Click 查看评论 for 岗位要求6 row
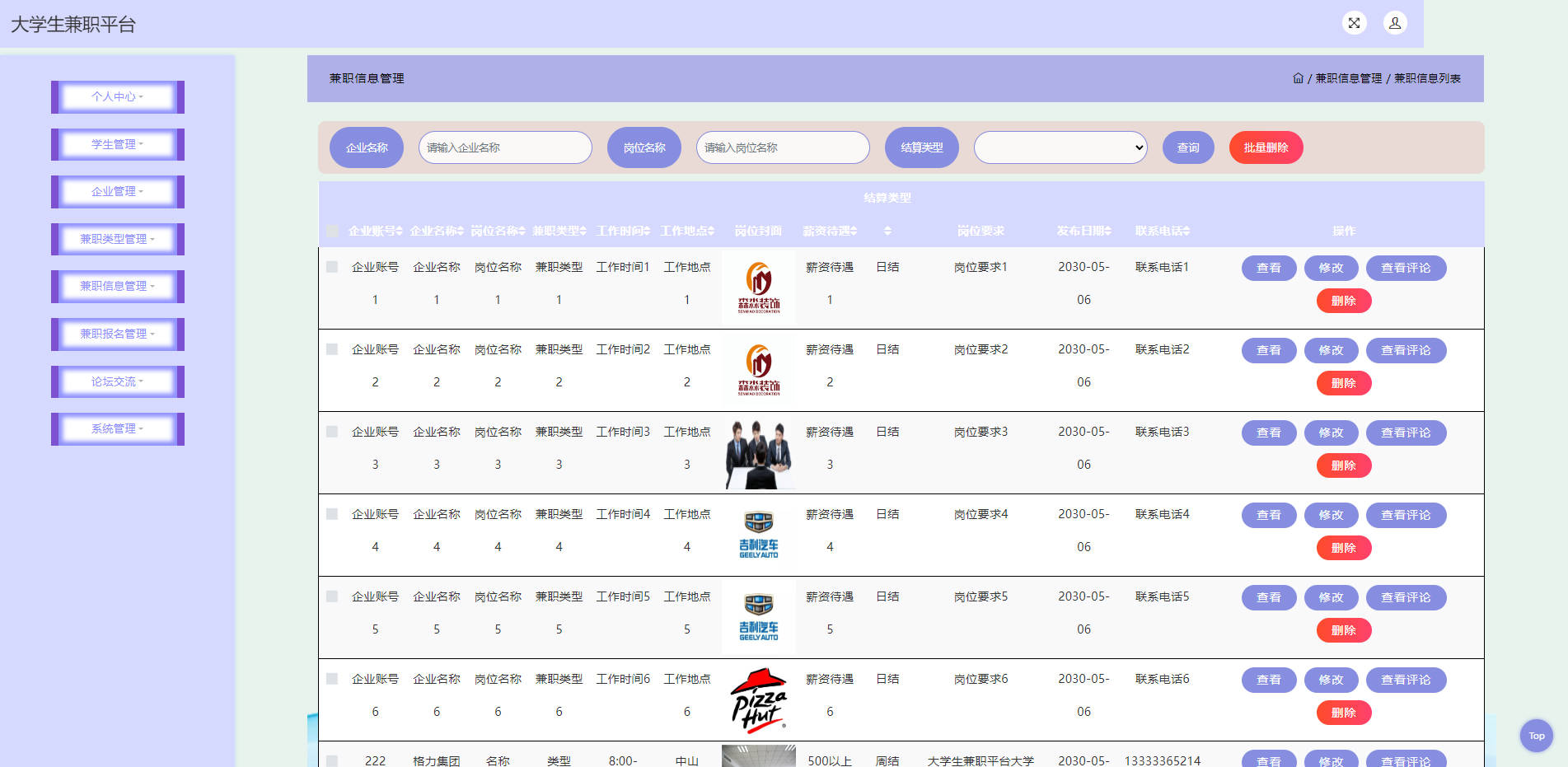The width and height of the screenshot is (1568, 767). pos(1406,680)
